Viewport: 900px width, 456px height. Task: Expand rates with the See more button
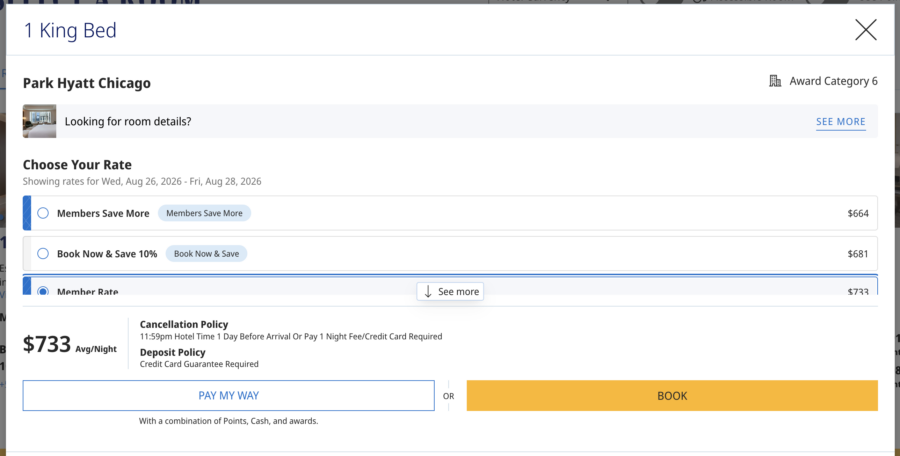(450, 292)
